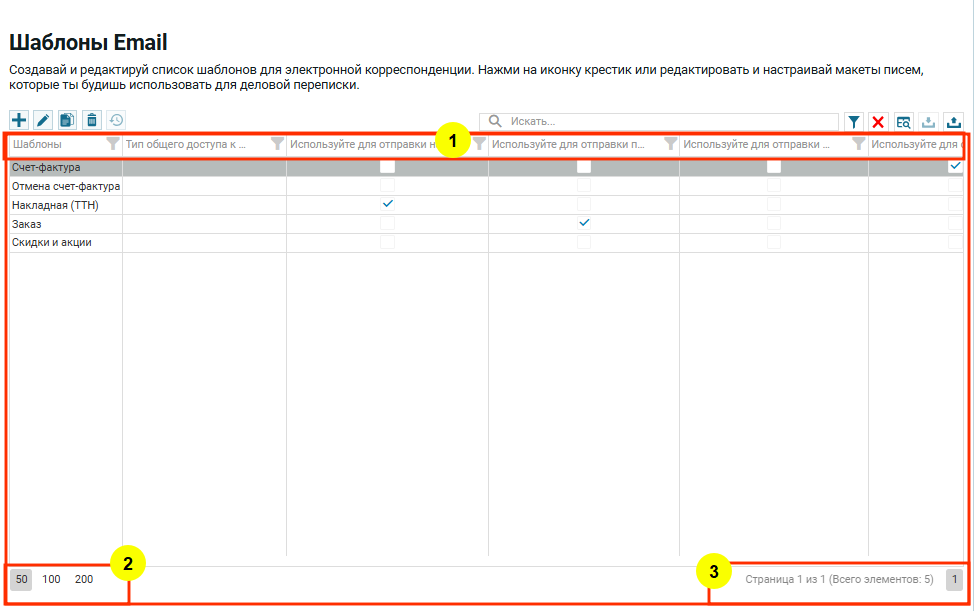Open filter for Тип общего доступа column
This screenshot has width=978, height=611.
coord(277,144)
